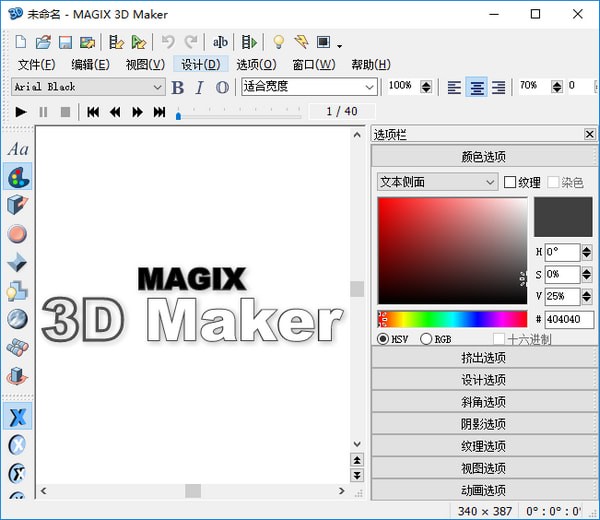Jump to the last animation frame
Image resolution: width=600 pixels, height=520 pixels.
pyautogui.click(x=159, y=112)
